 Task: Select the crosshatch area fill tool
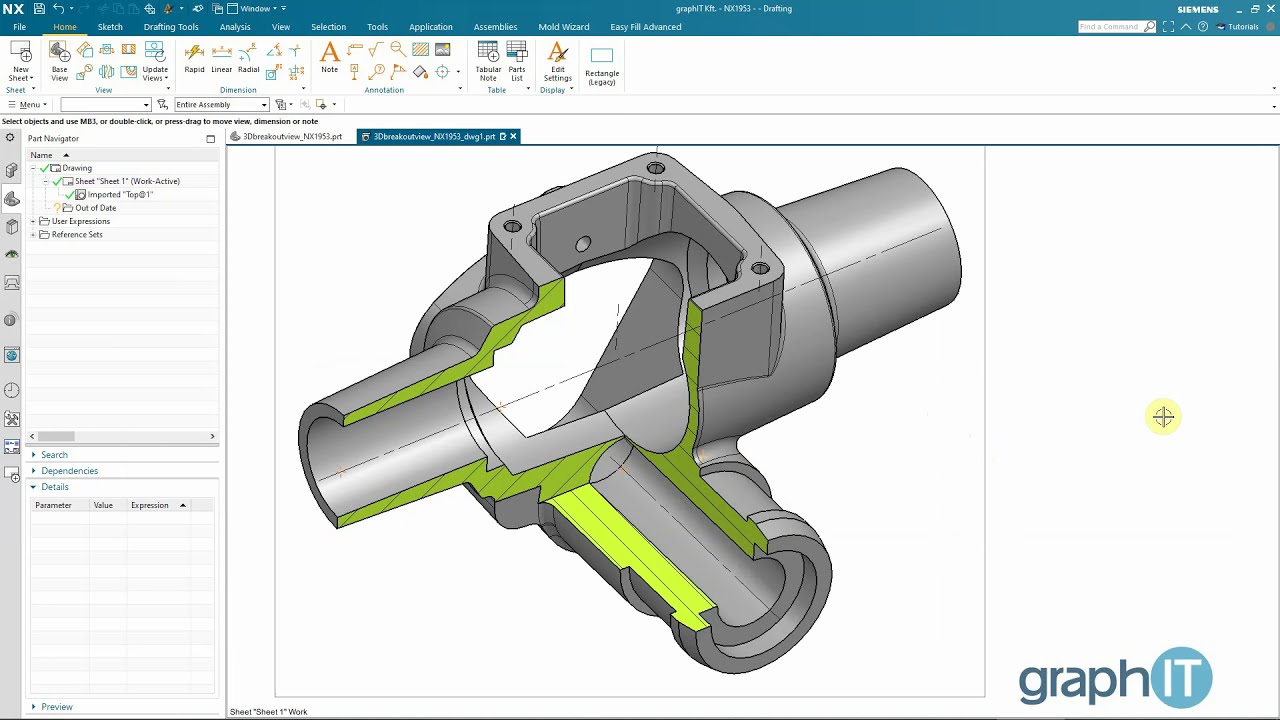(x=420, y=49)
